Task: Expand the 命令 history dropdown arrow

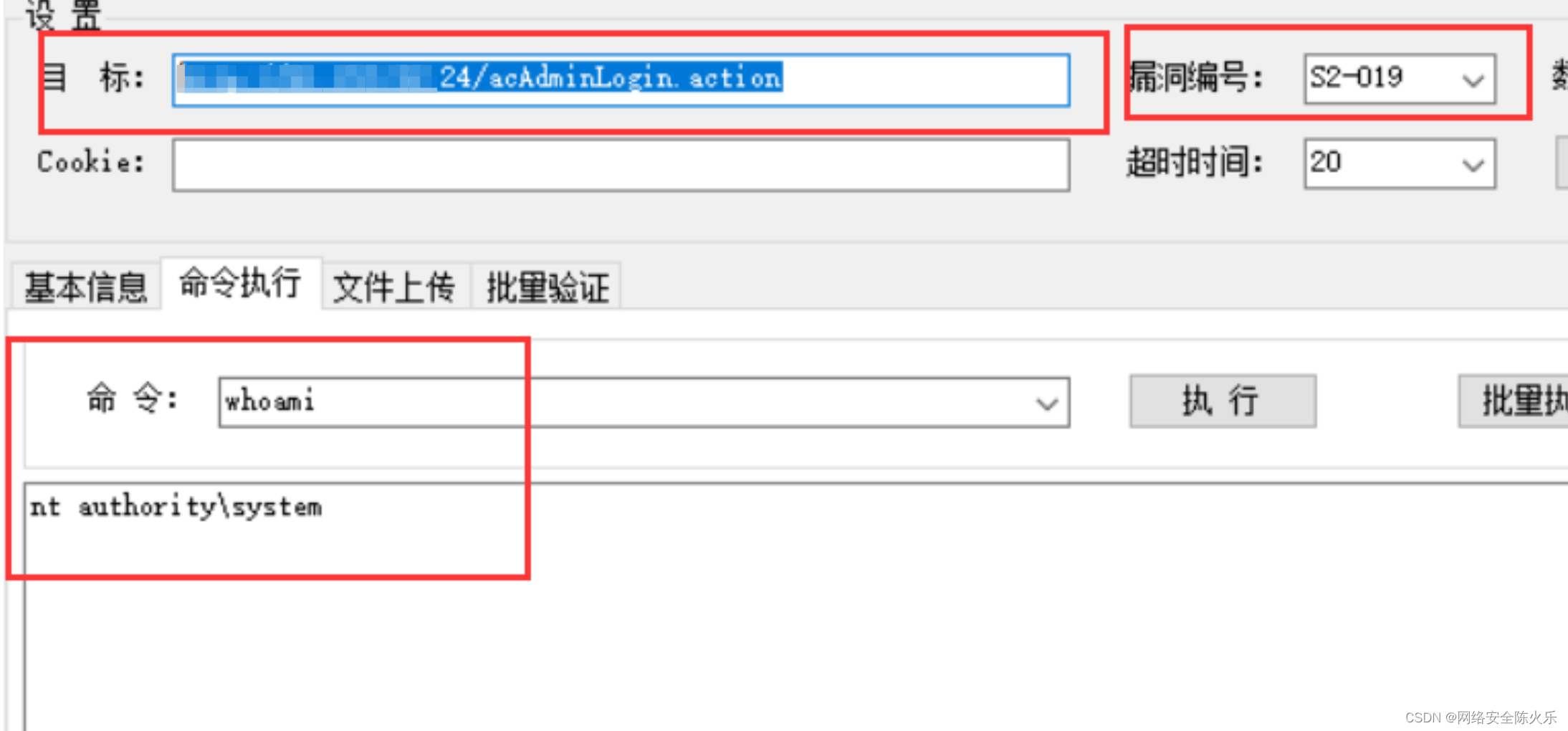Action: [1047, 403]
